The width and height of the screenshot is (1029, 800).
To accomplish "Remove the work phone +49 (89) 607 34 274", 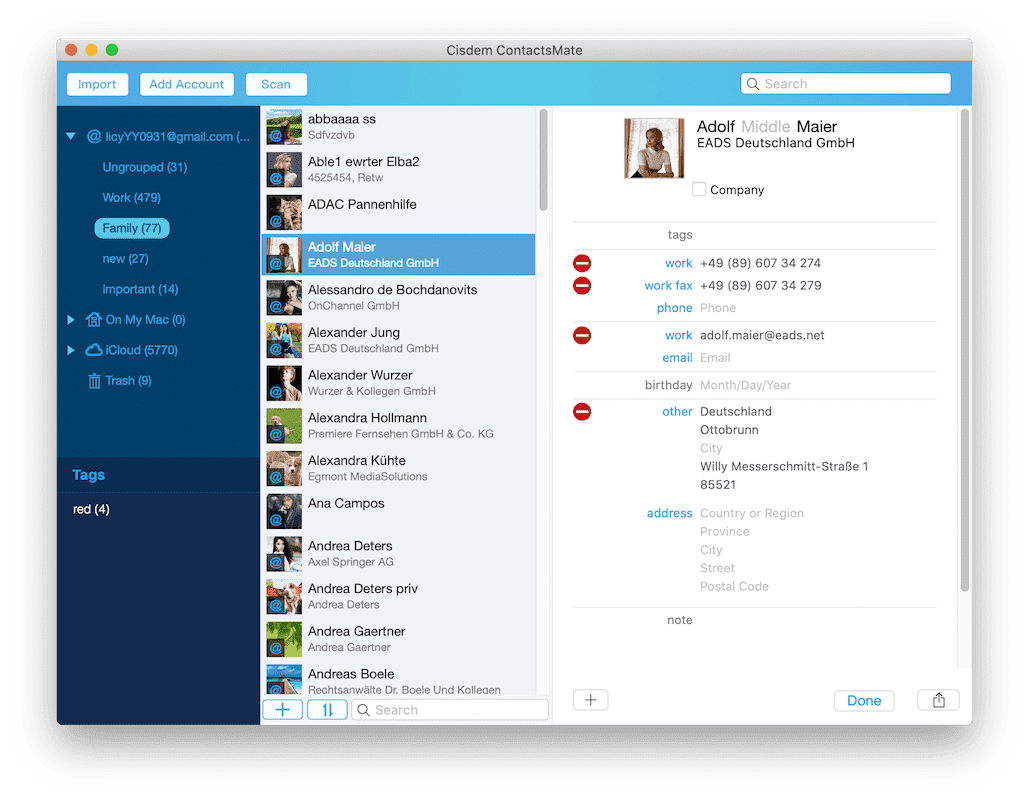I will click(x=582, y=263).
